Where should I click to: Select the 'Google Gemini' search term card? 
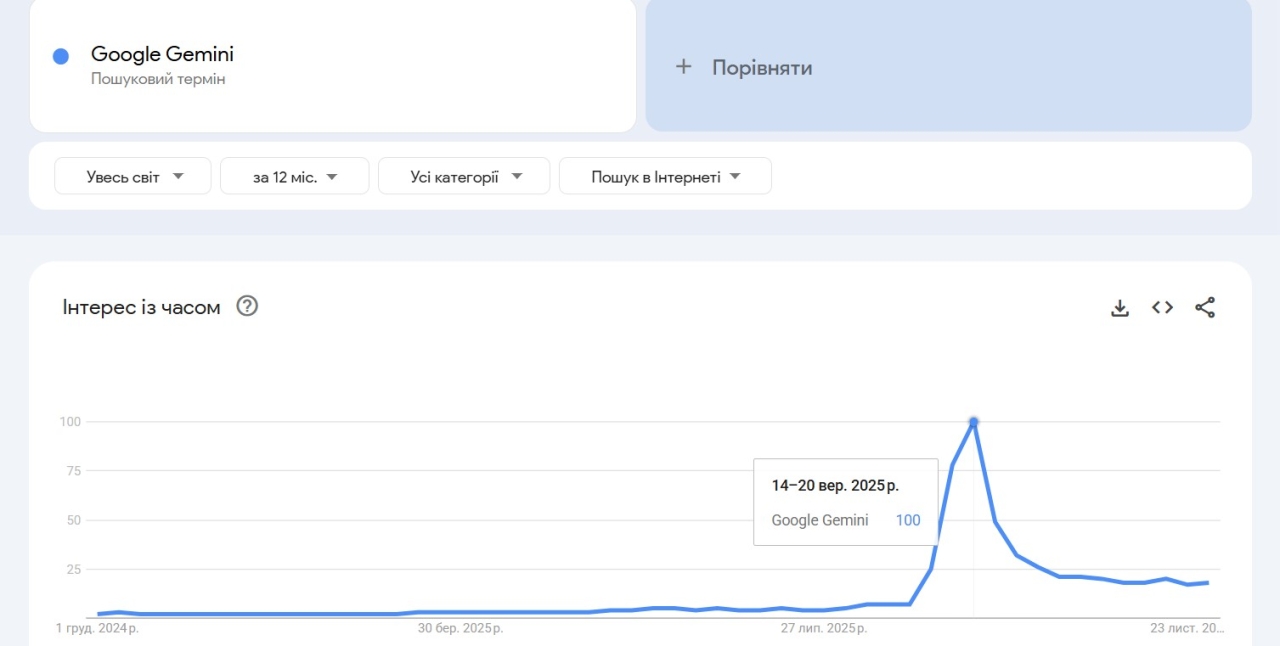pyautogui.click(x=332, y=66)
